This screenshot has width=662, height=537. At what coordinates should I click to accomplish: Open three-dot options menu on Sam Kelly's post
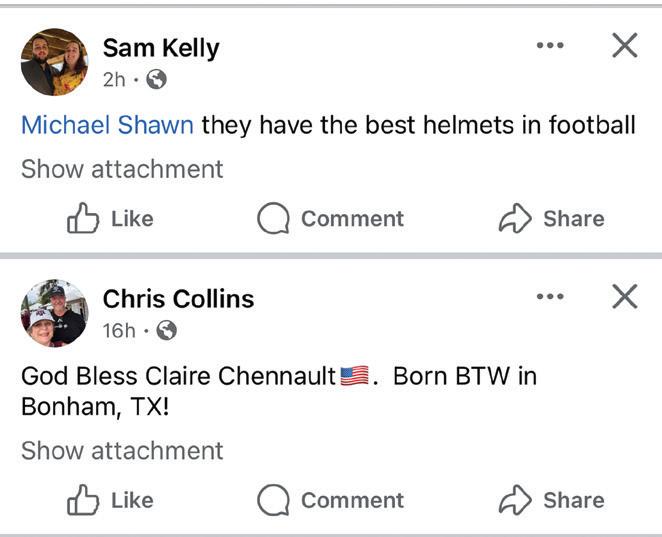point(549,45)
